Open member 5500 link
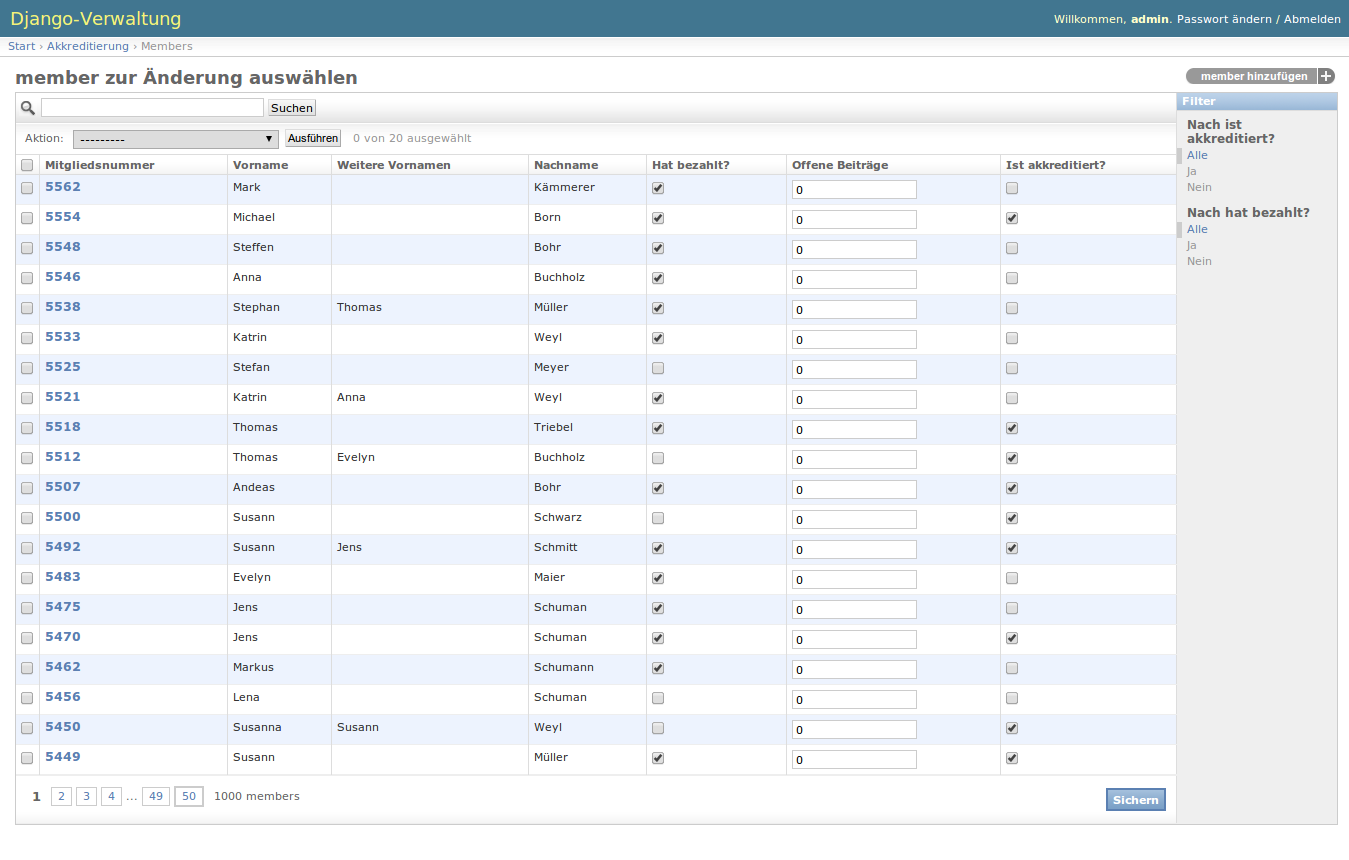The width and height of the screenshot is (1349, 860). pyautogui.click(x=63, y=517)
